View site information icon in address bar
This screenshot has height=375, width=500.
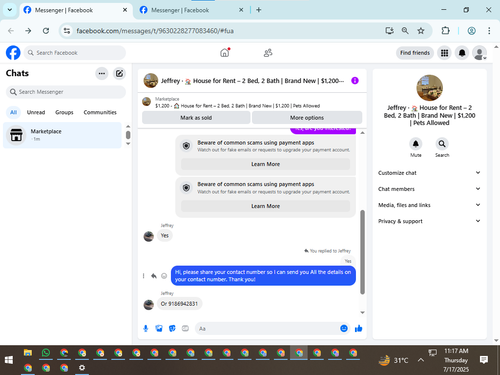(67, 31)
